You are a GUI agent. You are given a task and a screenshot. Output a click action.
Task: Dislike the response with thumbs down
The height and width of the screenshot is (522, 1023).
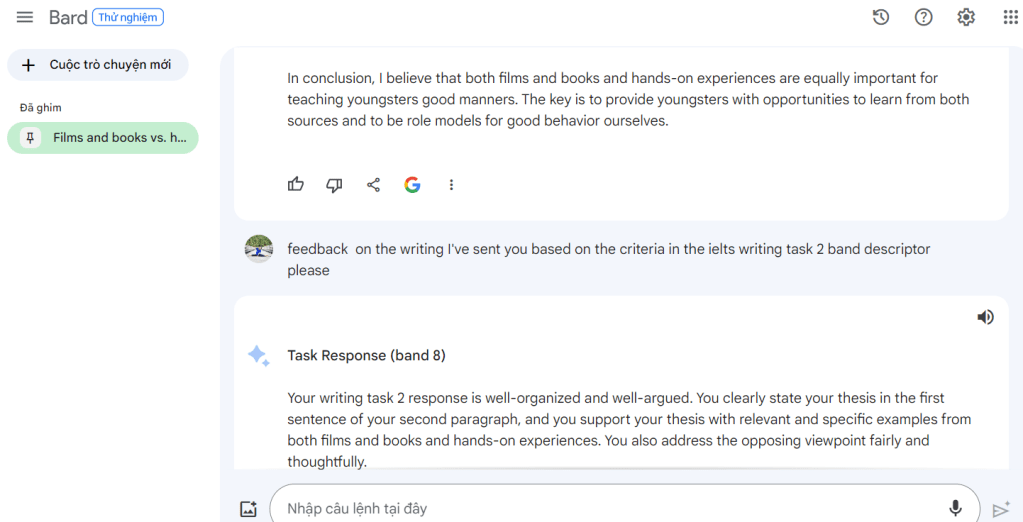coord(335,184)
